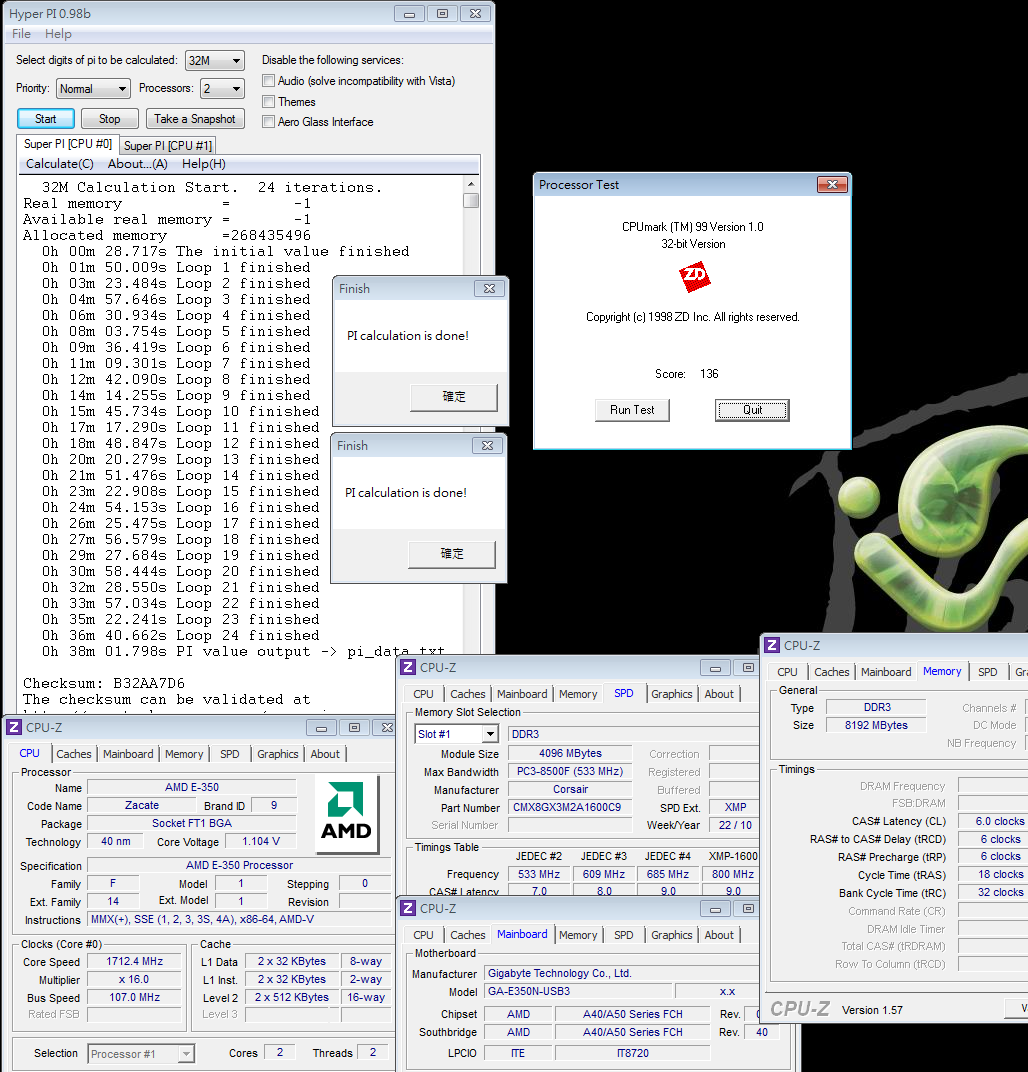Click the Core Voltage 1.104 V field
The image size is (1028, 1072).
[x=261, y=842]
